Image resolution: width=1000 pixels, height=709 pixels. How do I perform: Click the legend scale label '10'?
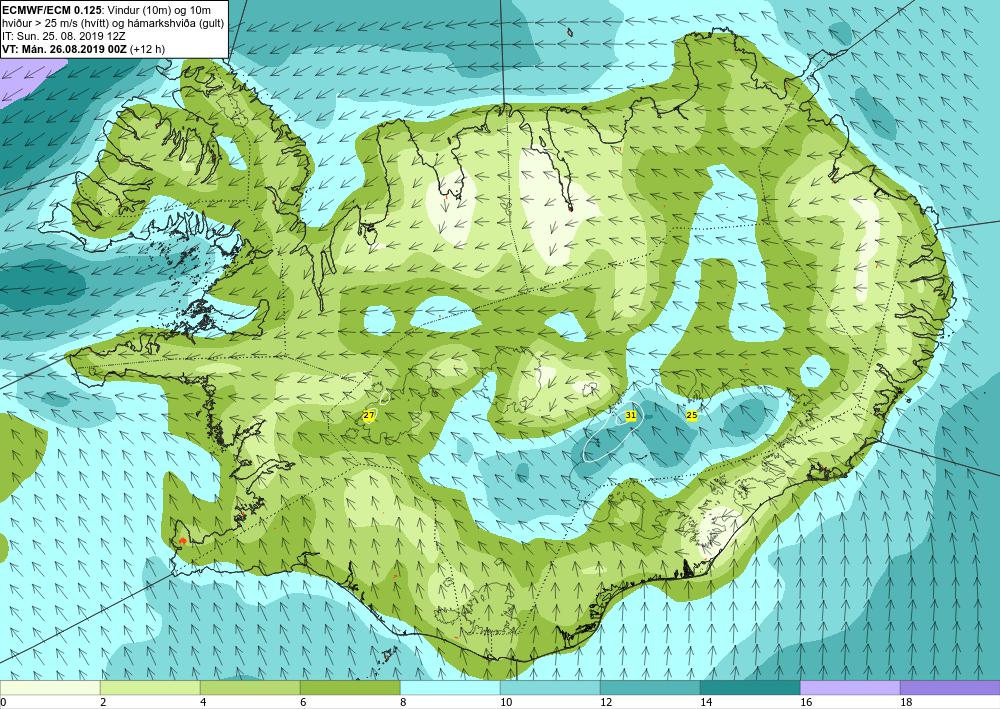click(x=506, y=702)
